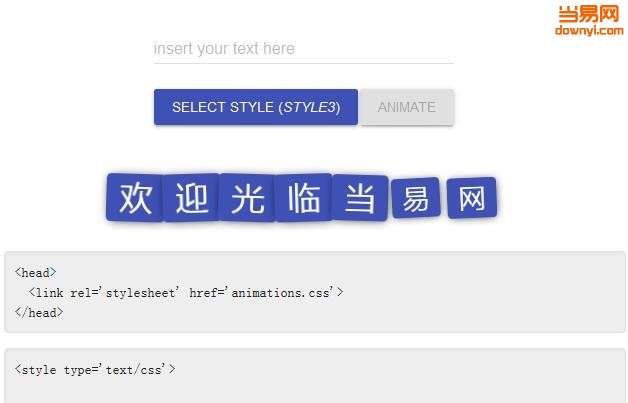Click the STYLE3 label within the style button
The width and height of the screenshot is (628, 403).
pos(309,107)
